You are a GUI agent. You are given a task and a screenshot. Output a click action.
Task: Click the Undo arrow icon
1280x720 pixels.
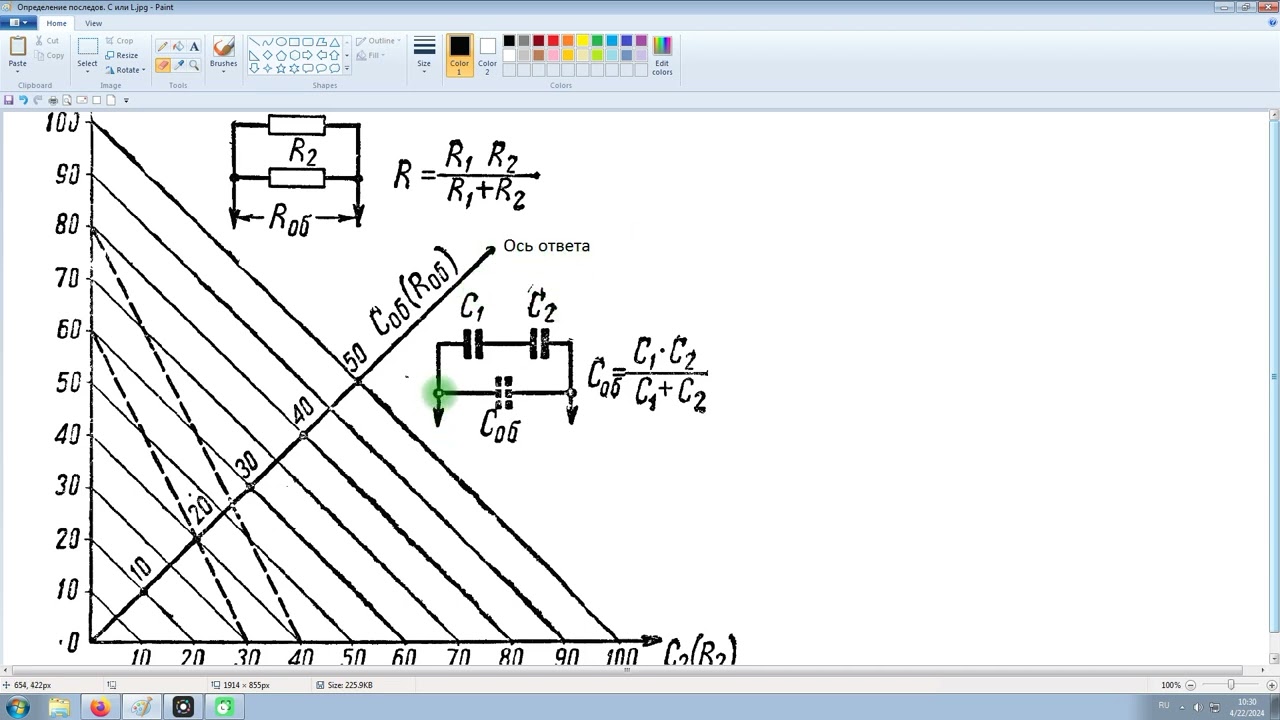[x=23, y=100]
